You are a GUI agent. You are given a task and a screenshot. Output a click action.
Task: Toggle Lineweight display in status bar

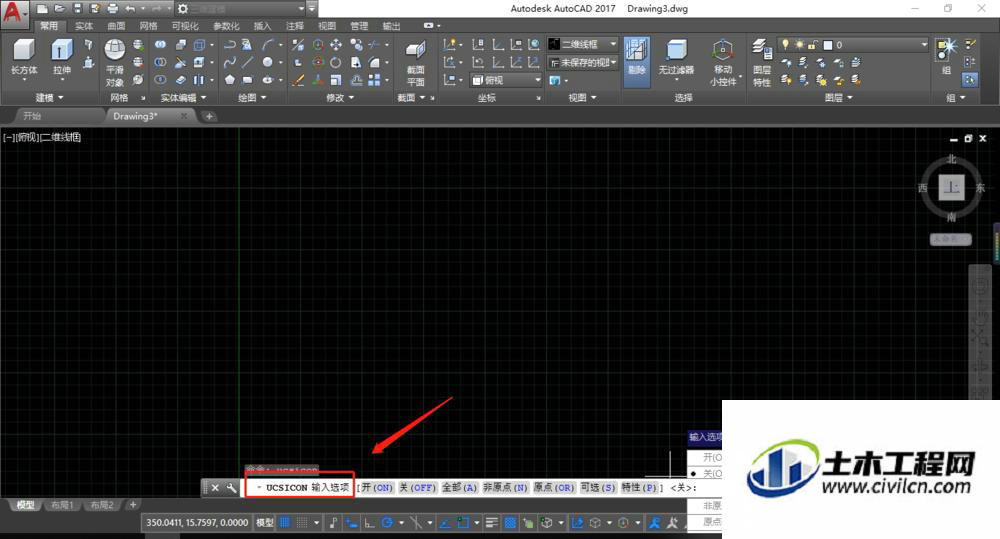(492, 523)
